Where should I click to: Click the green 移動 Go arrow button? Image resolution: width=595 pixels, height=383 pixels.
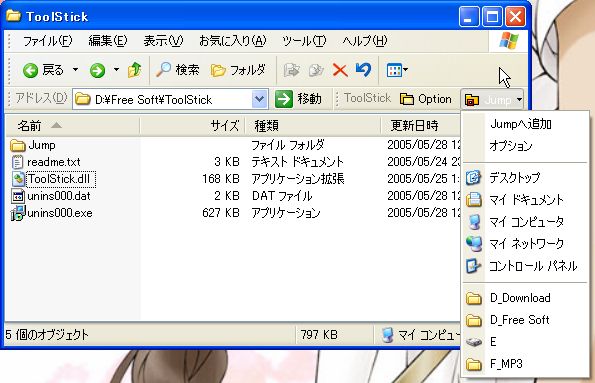point(298,99)
